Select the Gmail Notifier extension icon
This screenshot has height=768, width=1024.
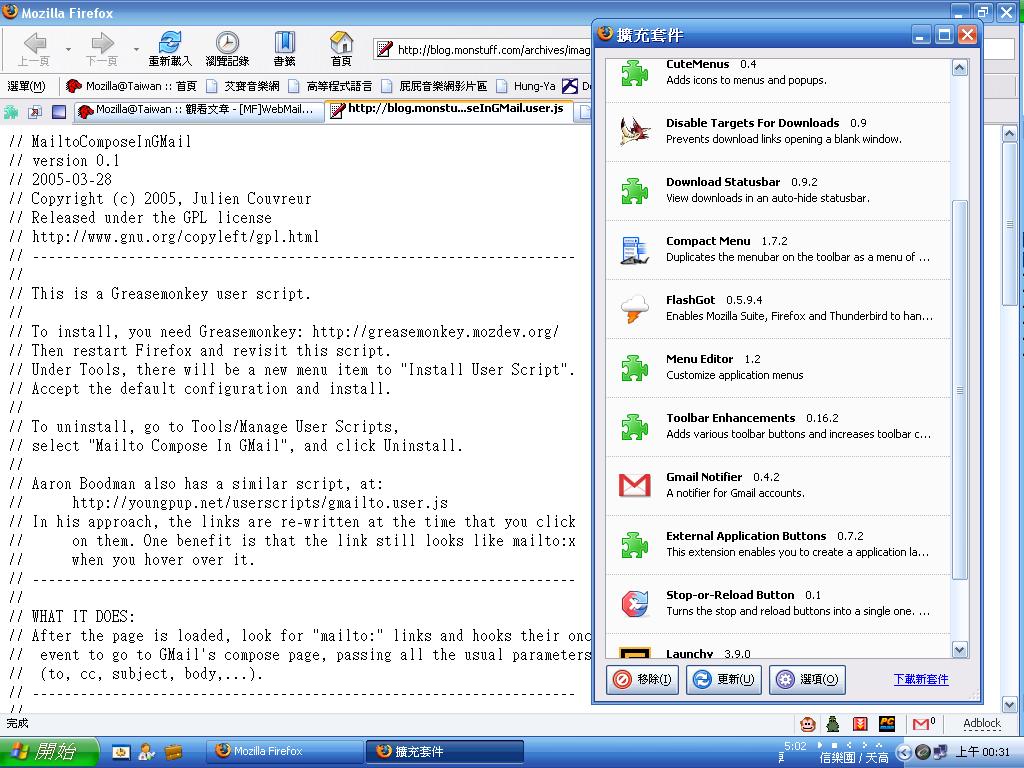tap(634, 486)
